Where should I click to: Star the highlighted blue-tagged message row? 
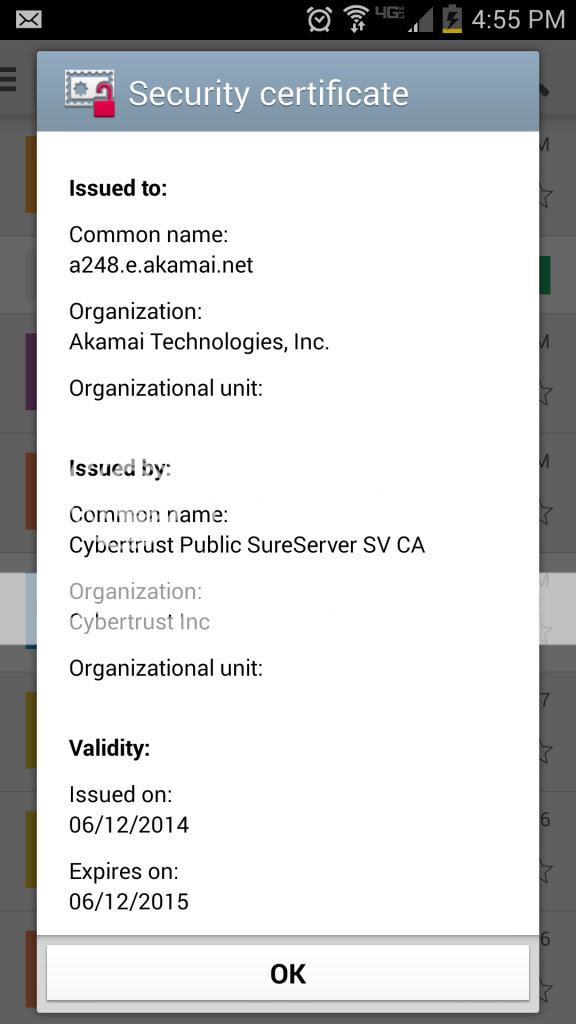click(545, 631)
